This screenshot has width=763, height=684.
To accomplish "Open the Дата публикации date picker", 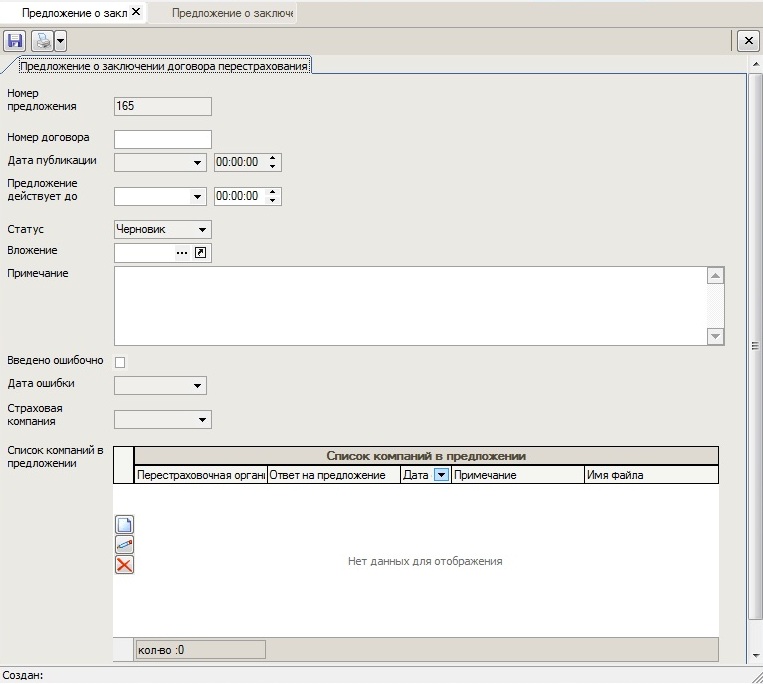I will 196,162.
